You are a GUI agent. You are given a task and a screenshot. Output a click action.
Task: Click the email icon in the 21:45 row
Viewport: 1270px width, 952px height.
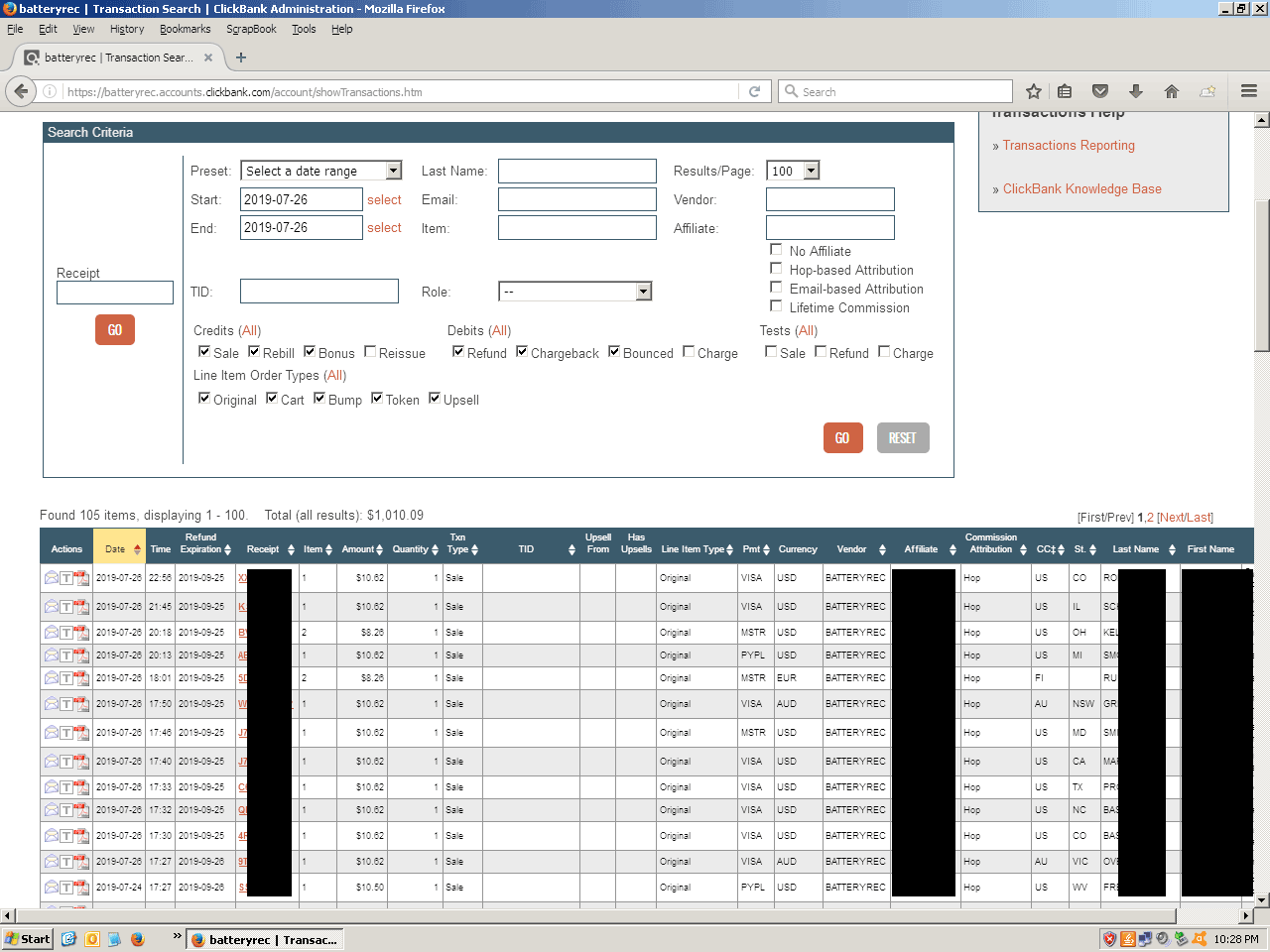tap(51, 606)
